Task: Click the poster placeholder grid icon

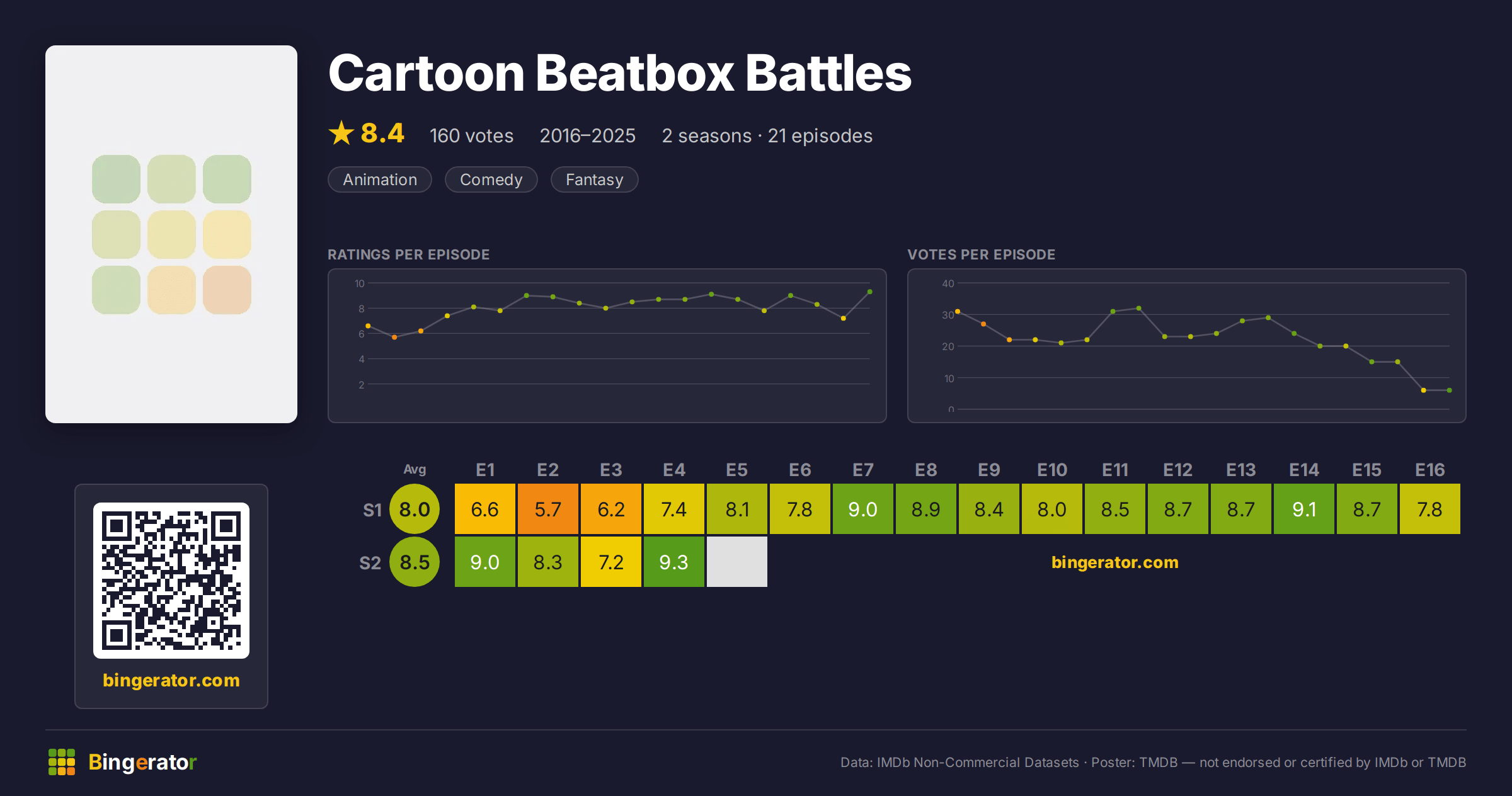Action: point(171,234)
